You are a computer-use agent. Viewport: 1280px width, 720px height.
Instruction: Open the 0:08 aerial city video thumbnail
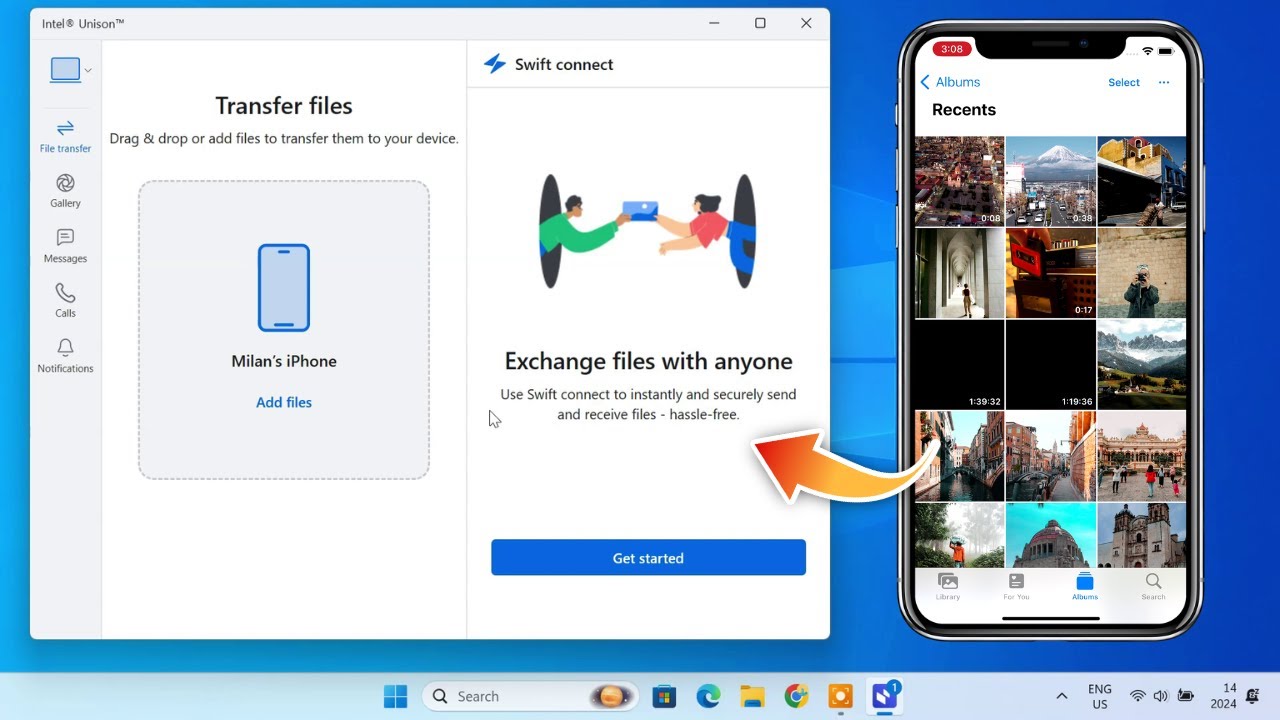click(x=960, y=181)
